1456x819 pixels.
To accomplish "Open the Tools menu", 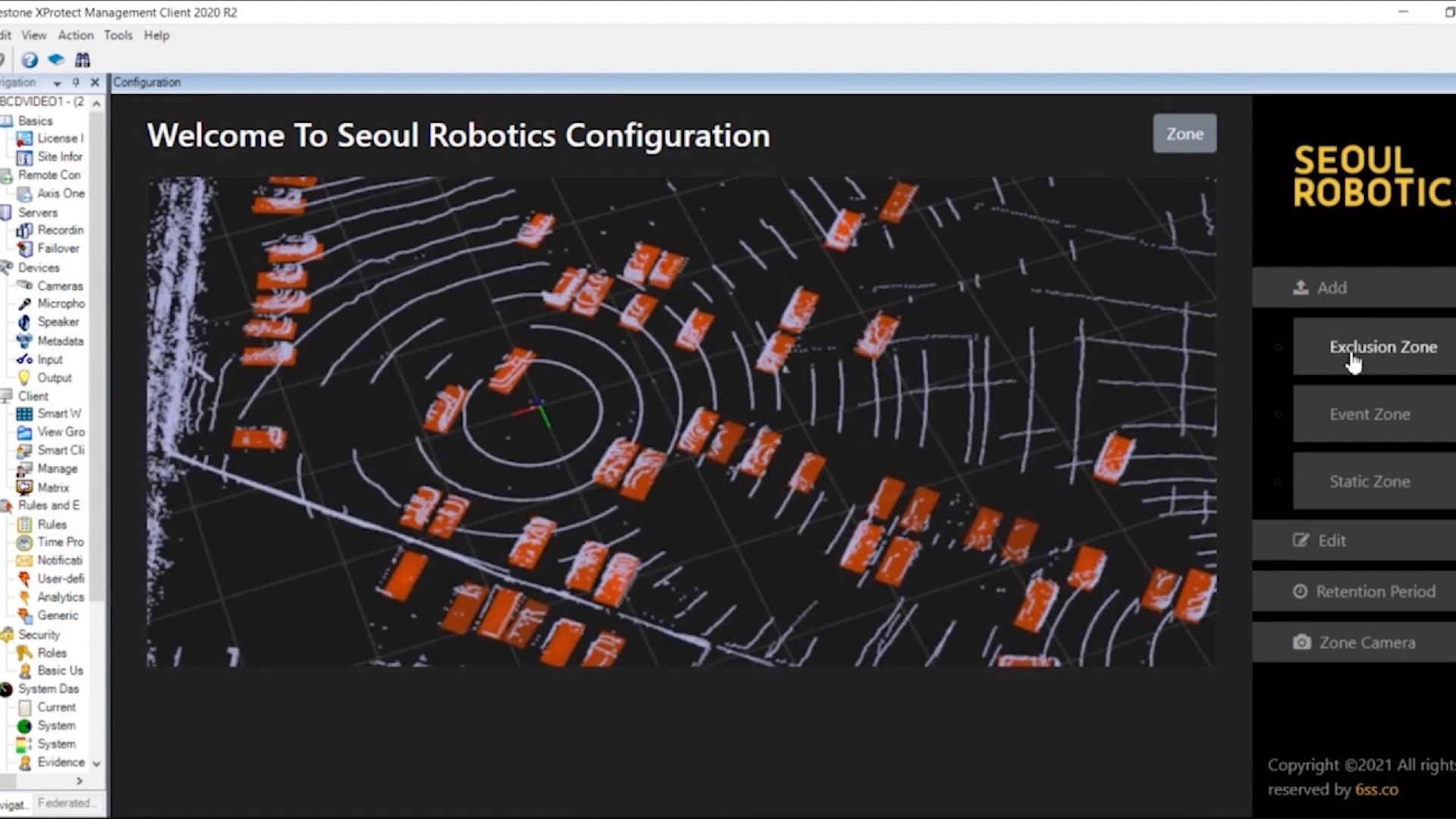I will 118,36.
